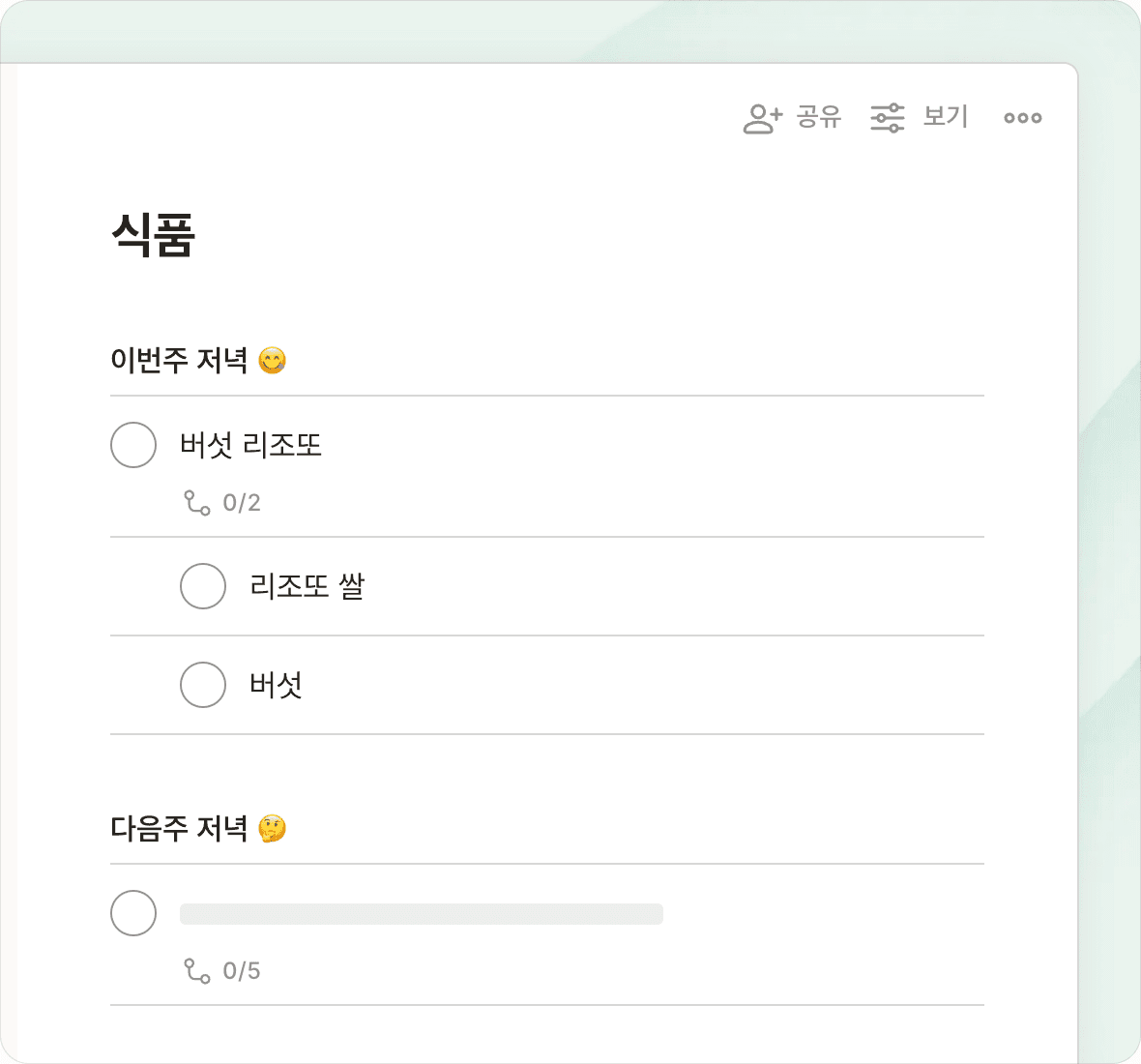Click the 공유 label text
1141x1064 pixels.
point(819,117)
